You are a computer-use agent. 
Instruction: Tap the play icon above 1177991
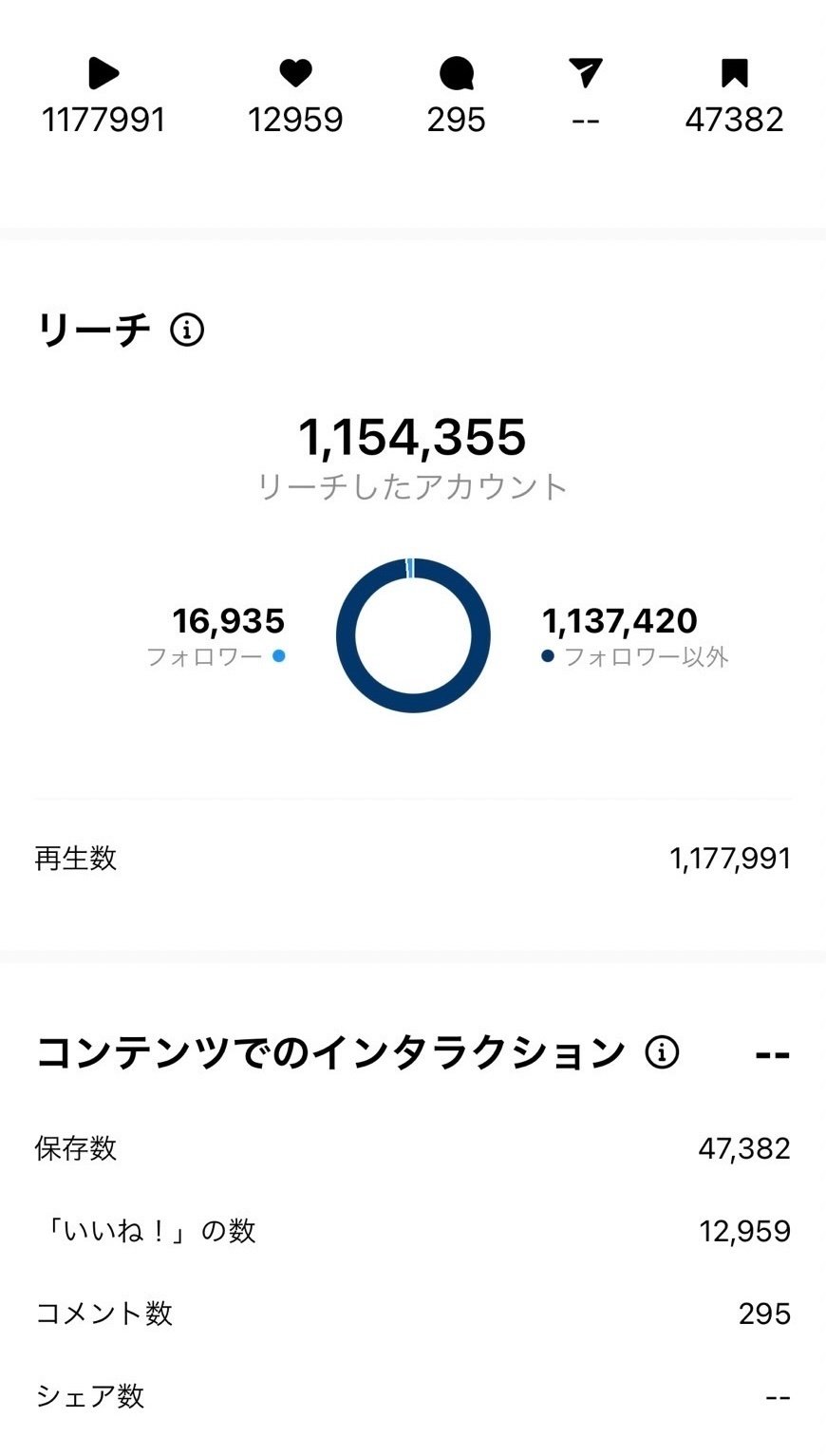click(x=103, y=73)
